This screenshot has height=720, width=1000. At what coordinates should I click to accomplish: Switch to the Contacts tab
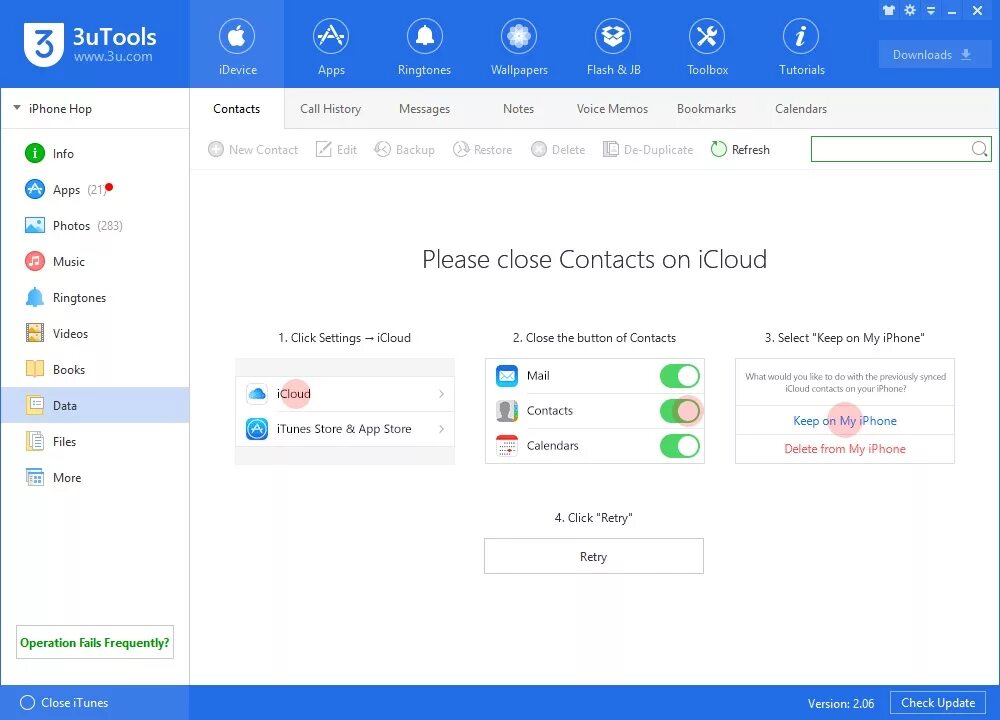pyautogui.click(x=237, y=109)
